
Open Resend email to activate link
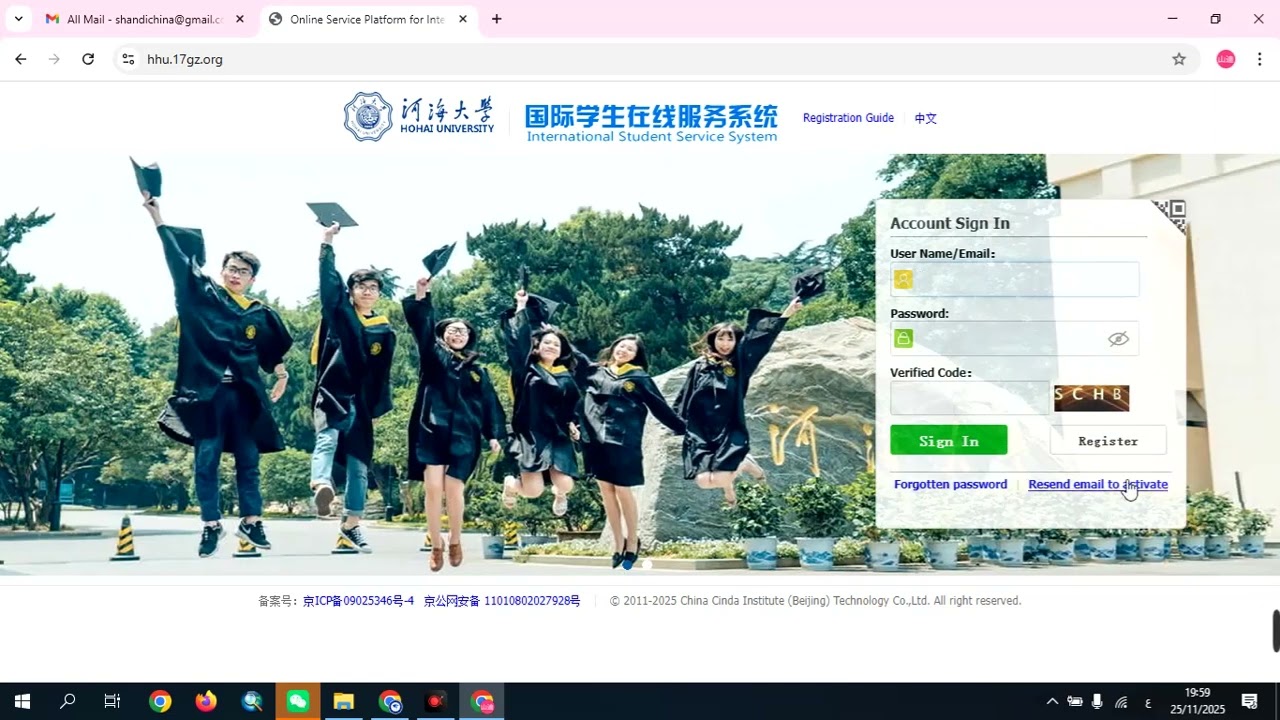(1098, 484)
